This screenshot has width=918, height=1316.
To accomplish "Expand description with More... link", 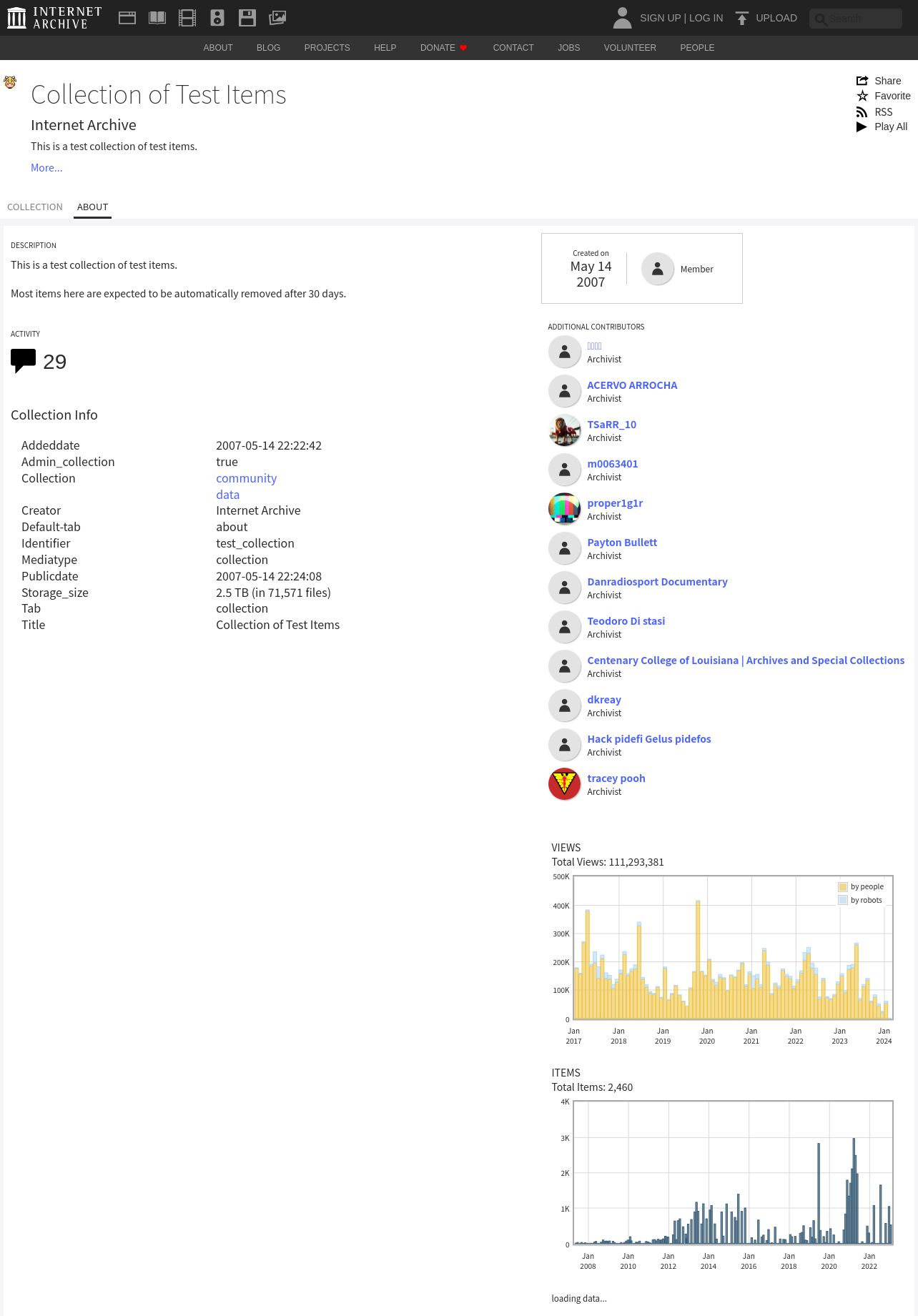I will click(46, 168).
